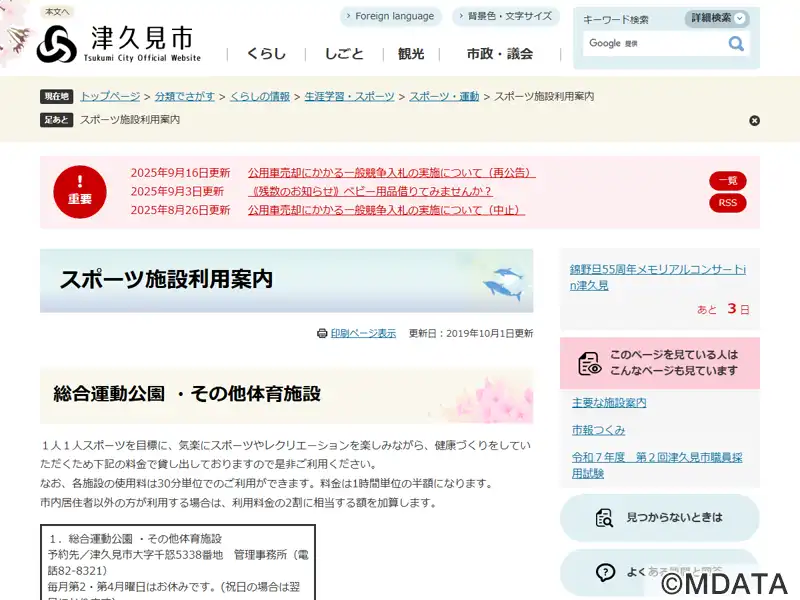The width and height of the screenshot is (800, 600).
Task: Click the Google keyword search field
Action: click(x=655, y=44)
